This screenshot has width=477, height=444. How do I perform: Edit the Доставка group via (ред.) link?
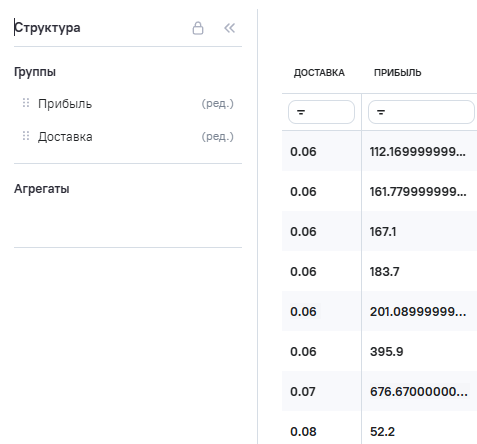coord(217,136)
